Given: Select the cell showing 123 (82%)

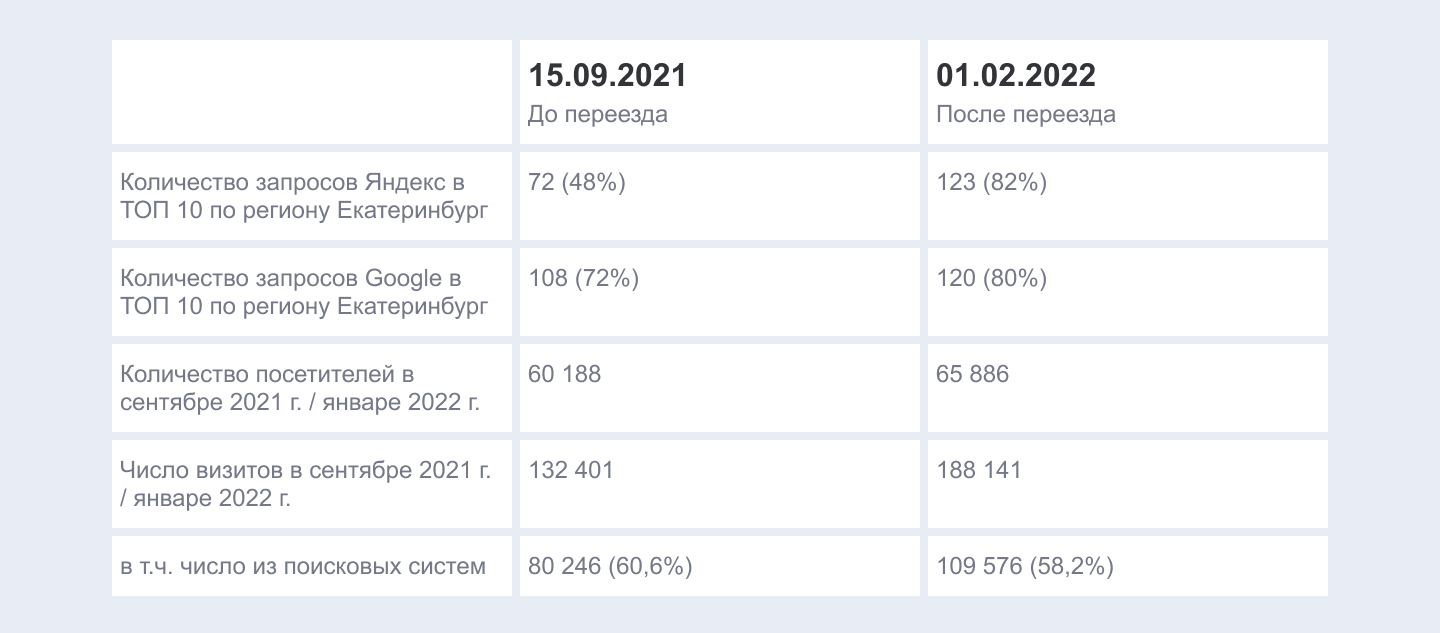Looking at the screenshot, I should (991, 184).
